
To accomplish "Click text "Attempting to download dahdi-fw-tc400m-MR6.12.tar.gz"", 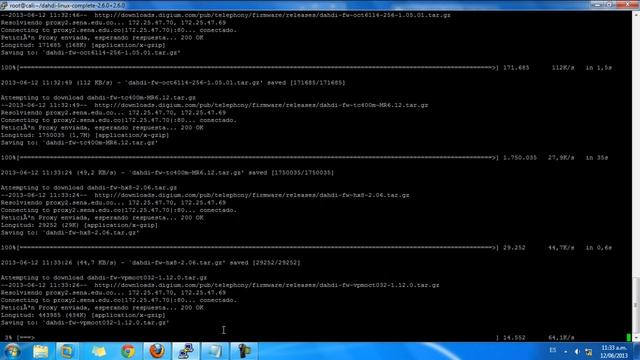I will coord(98,98).
